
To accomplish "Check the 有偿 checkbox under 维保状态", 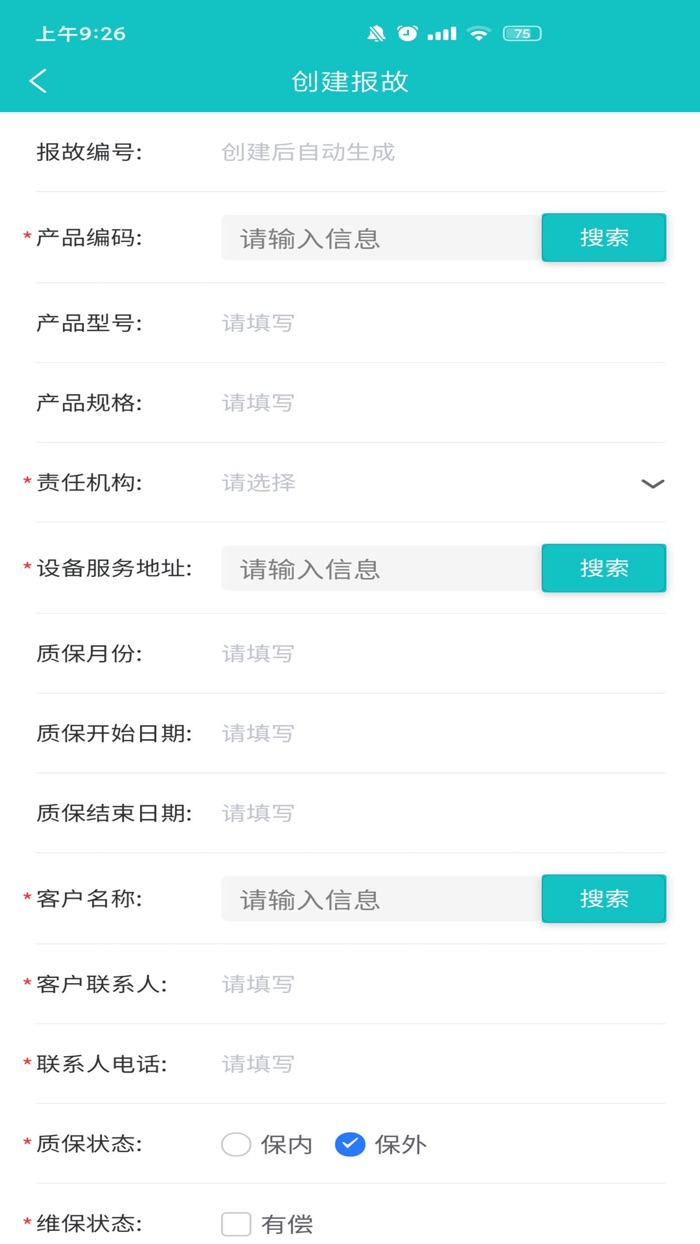I will (x=236, y=1224).
